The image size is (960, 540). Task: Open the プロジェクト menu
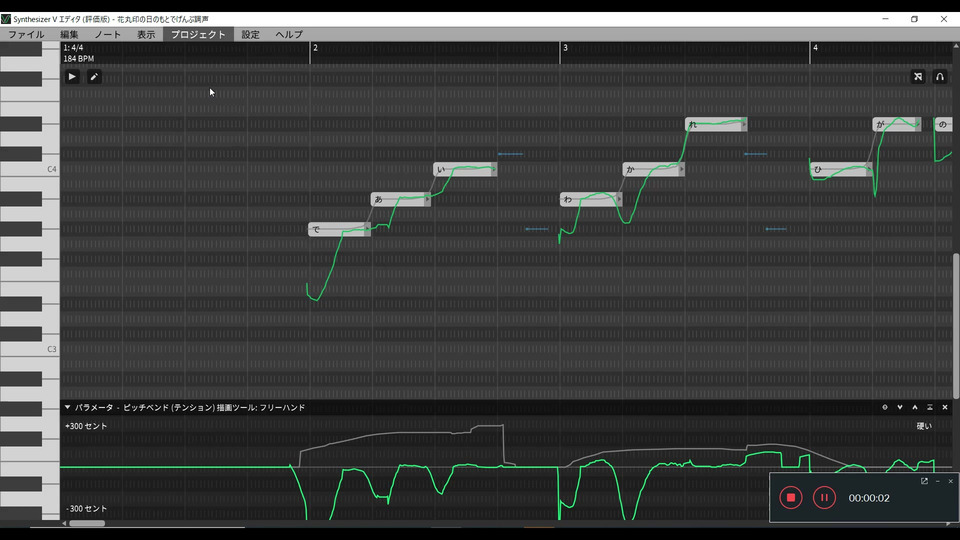click(x=198, y=34)
